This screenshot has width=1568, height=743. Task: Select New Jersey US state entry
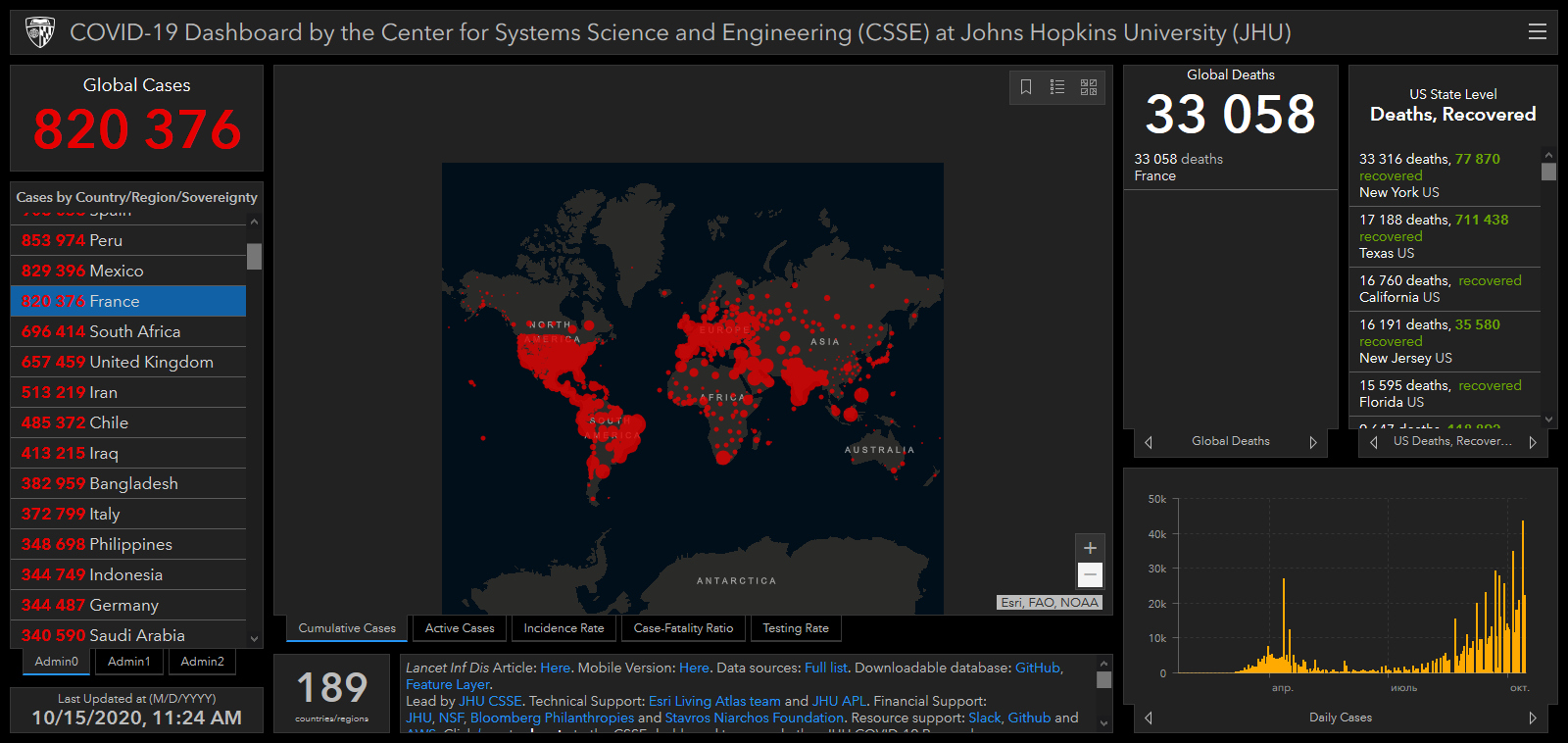(1445, 341)
